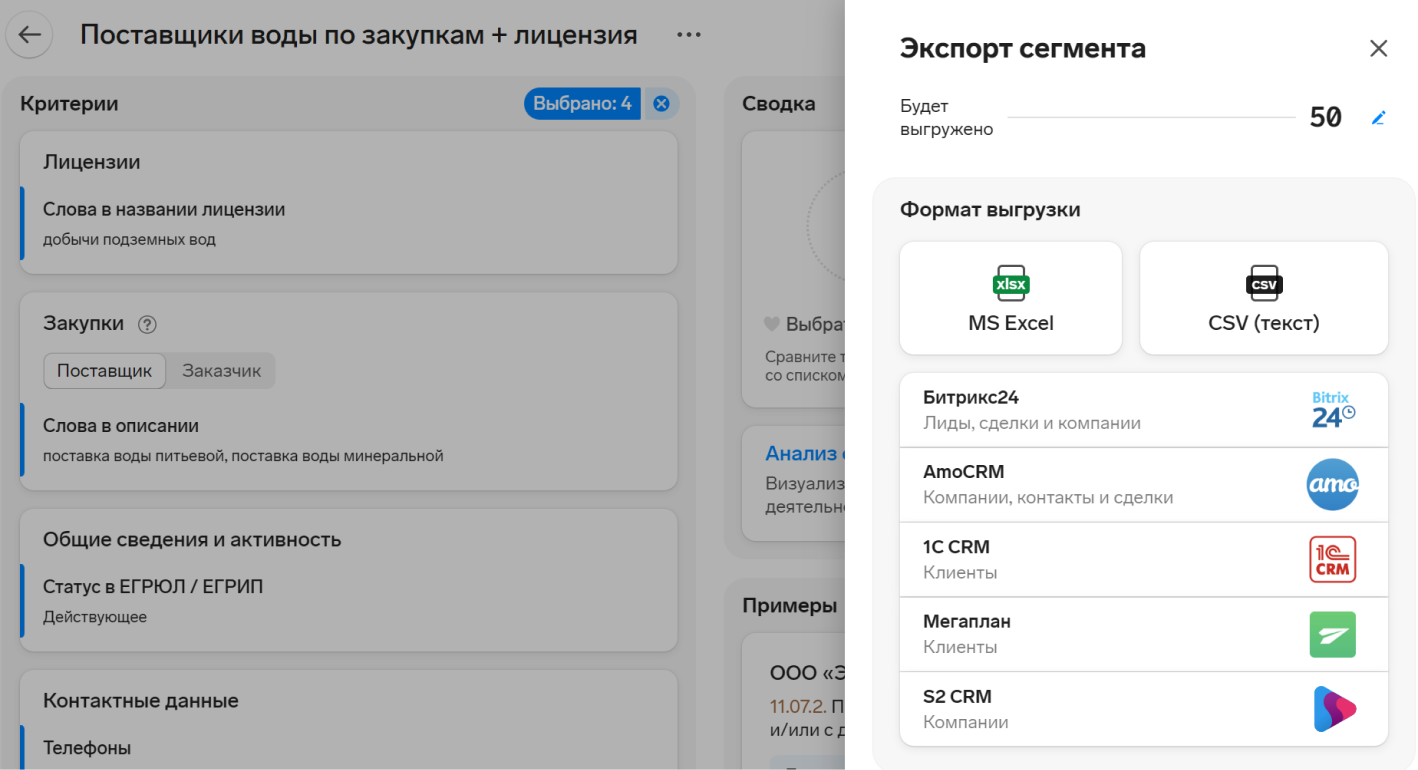
Task: Edit export count with pencil icon
Action: [1379, 118]
